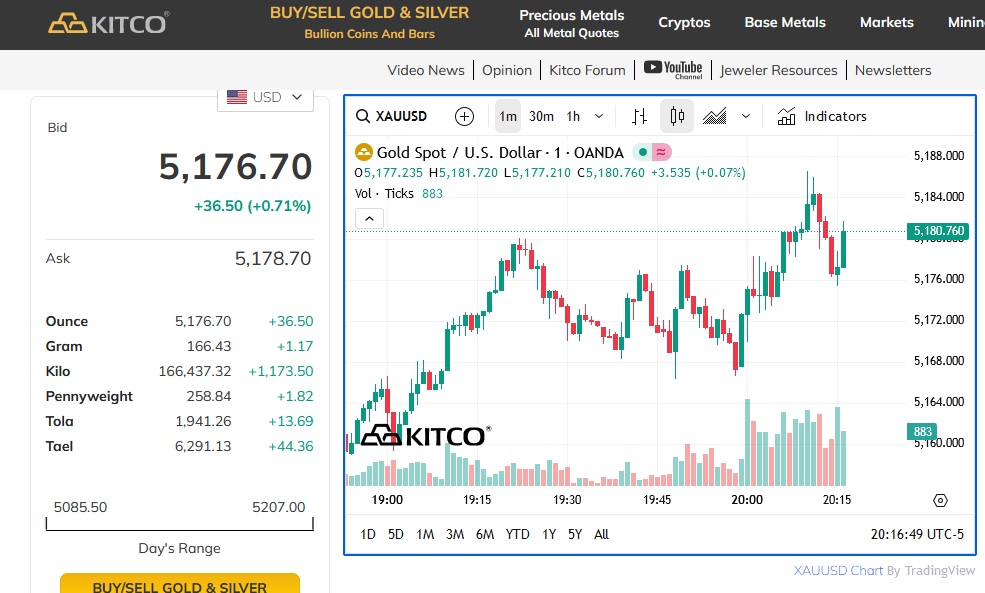Collapse the chart legend with the caret button
Viewport: 985px width, 593px height.
click(369, 217)
